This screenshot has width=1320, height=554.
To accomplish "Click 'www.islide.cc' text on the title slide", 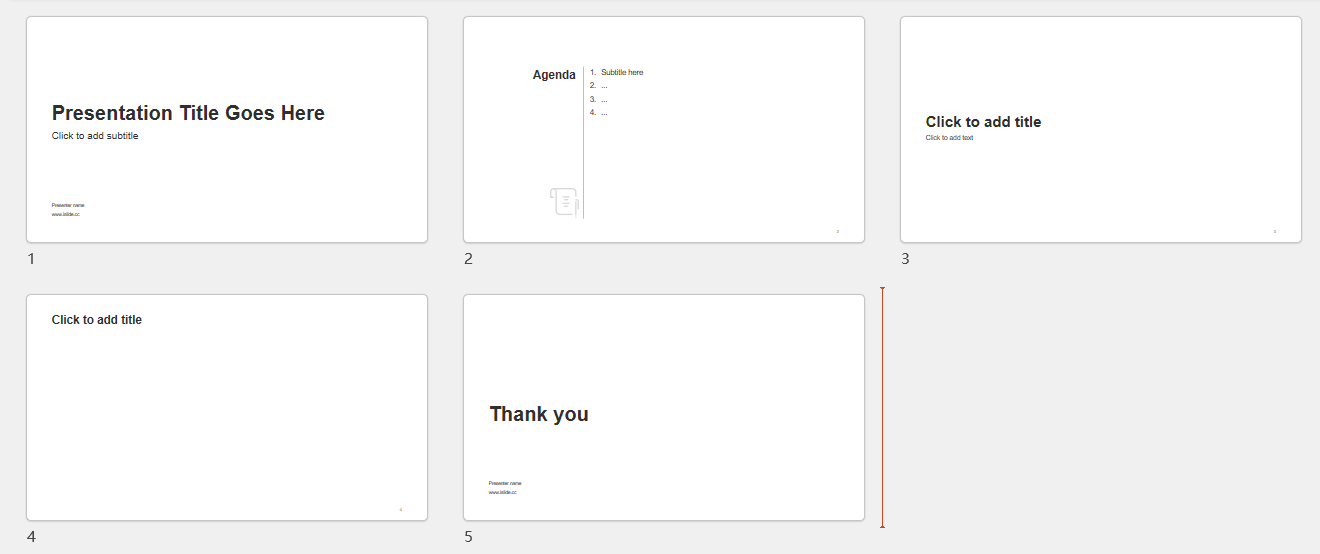I will pos(66,214).
